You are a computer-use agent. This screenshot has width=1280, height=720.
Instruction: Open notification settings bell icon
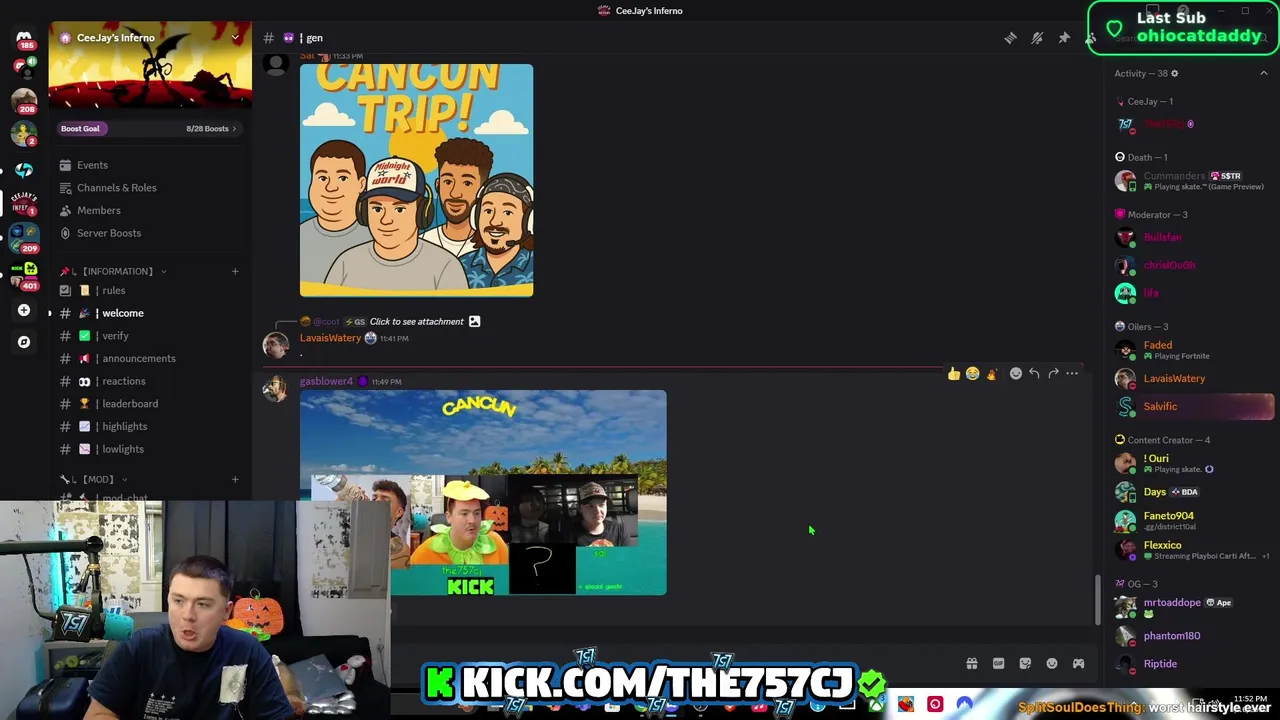pyautogui.click(x=1037, y=38)
